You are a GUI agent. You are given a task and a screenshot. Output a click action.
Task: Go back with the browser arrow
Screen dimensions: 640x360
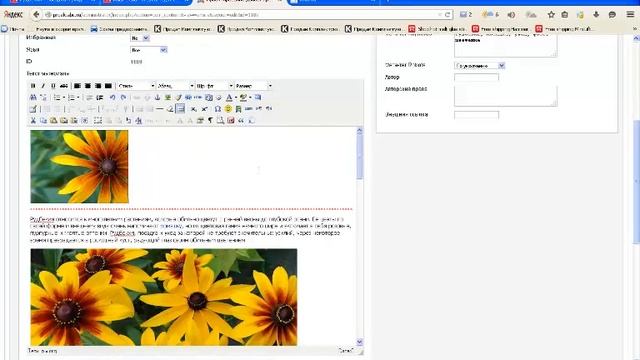[x=36, y=15]
